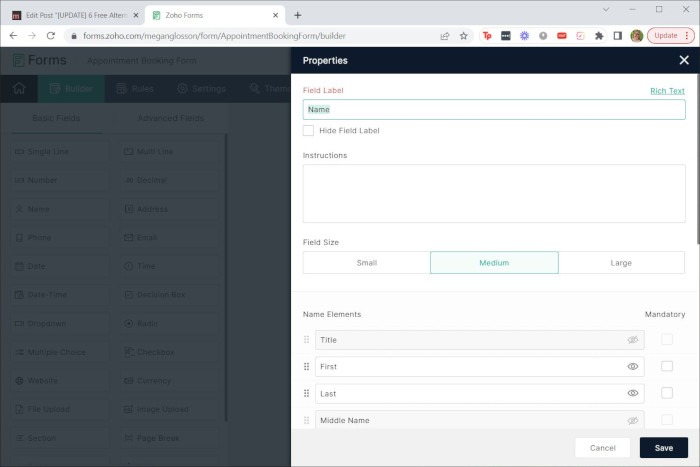Close the Properties panel
The image size is (700, 467).
[683, 60]
